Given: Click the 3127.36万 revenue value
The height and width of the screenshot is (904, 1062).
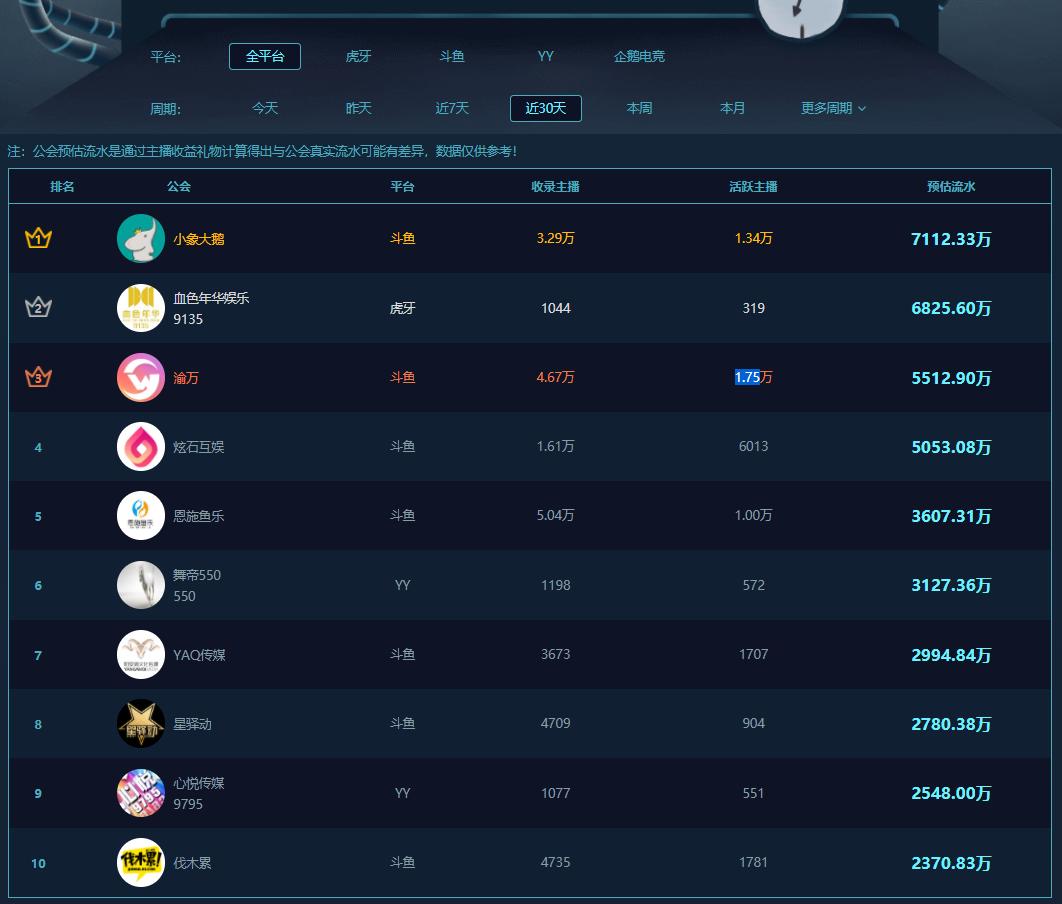Looking at the screenshot, I should click(x=951, y=585).
